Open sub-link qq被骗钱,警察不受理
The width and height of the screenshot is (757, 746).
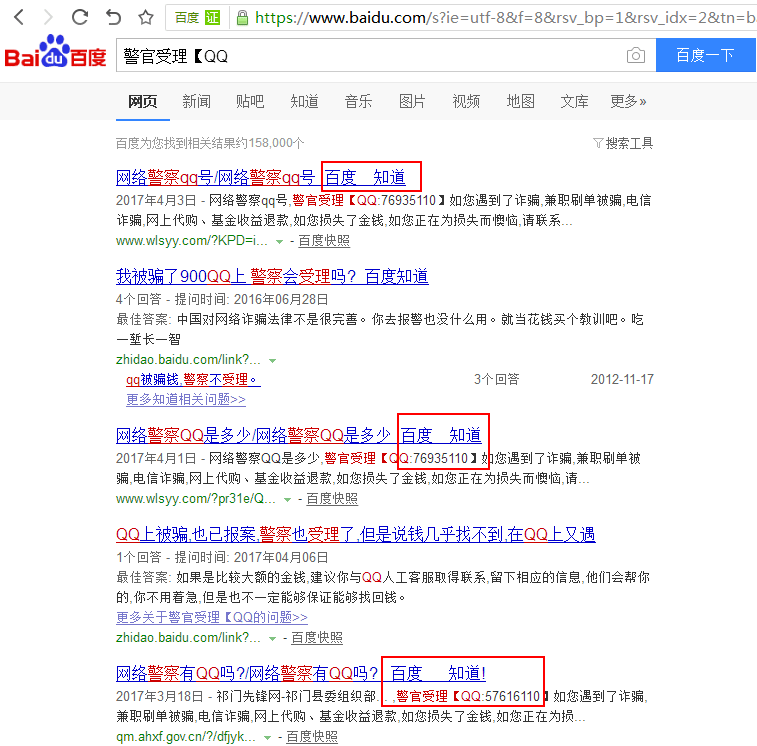193,380
